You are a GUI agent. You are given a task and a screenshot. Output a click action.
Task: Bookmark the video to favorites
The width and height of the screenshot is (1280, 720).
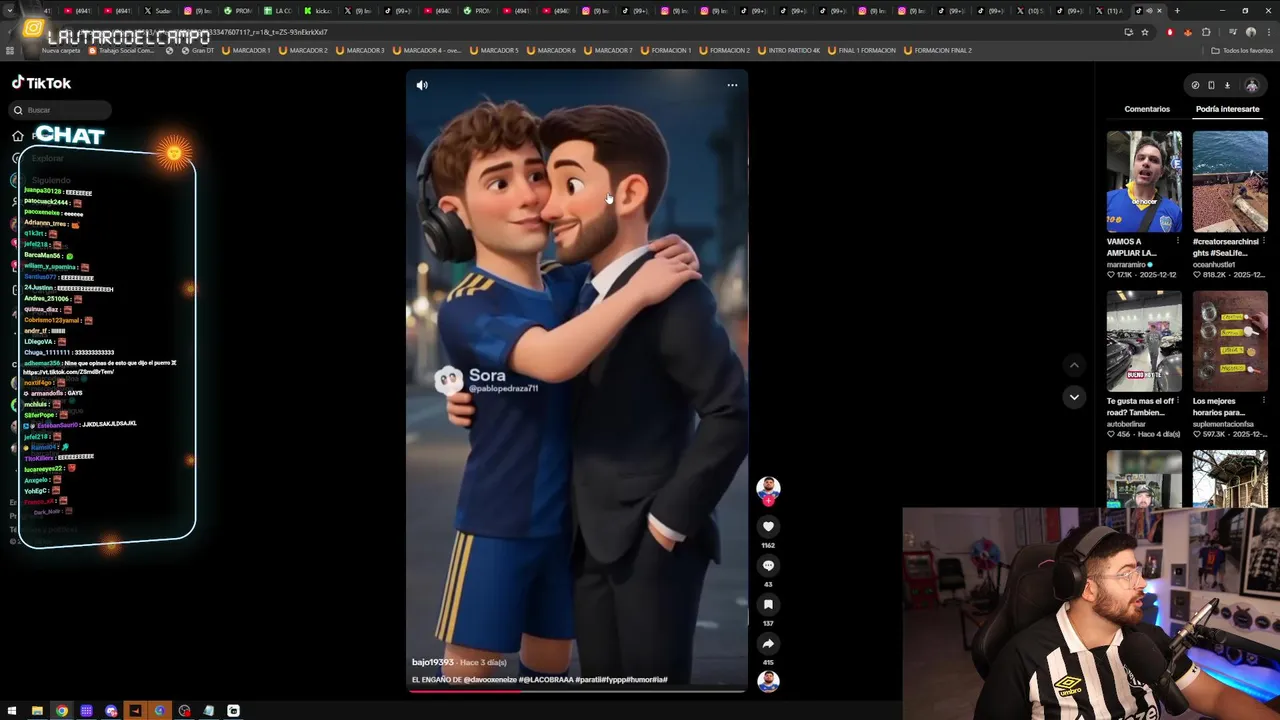coord(768,604)
